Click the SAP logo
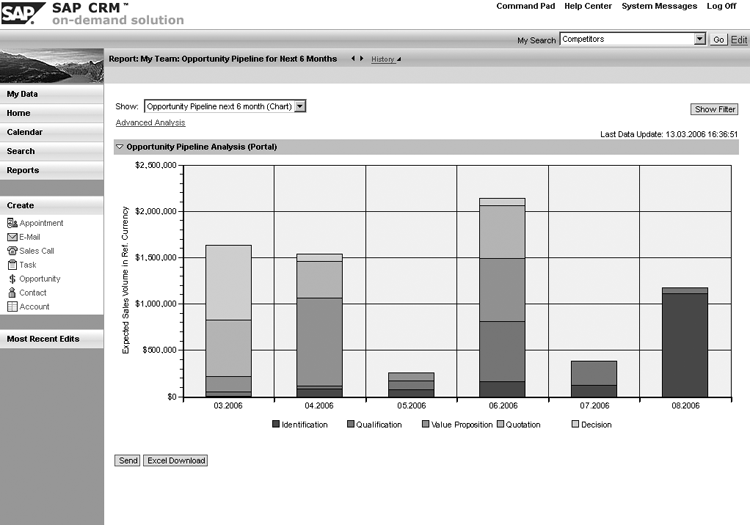The width and height of the screenshot is (750, 525). pos(22,13)
